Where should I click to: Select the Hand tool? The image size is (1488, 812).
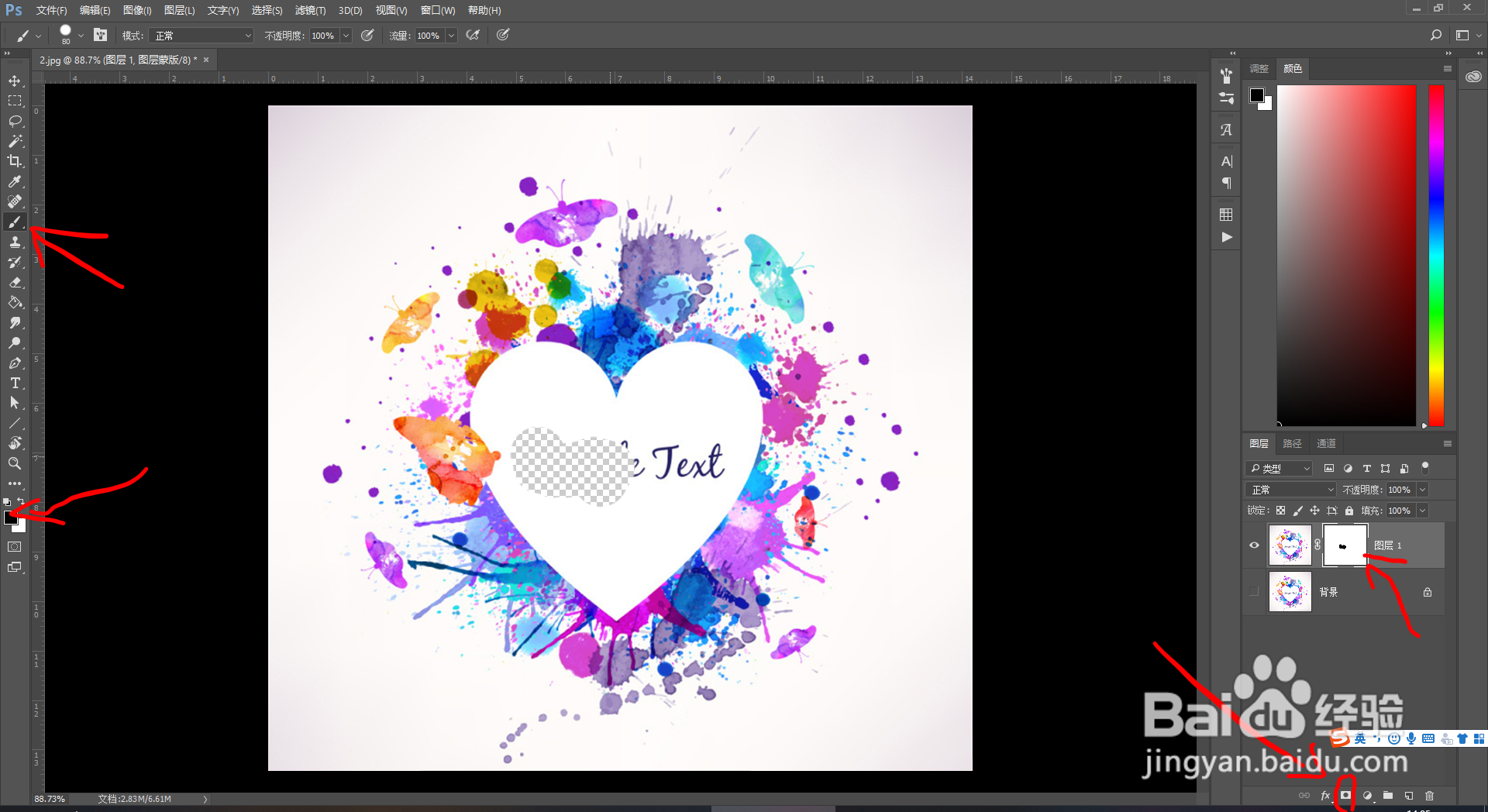(15, 443)
